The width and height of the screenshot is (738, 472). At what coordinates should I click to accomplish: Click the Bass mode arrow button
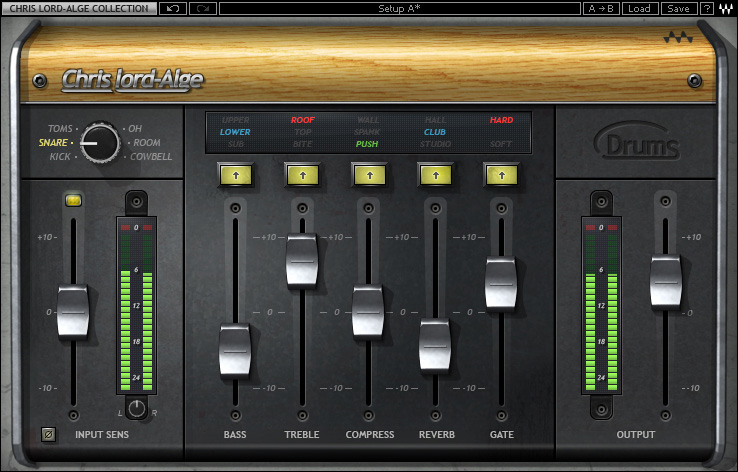pyautogui.click(x=236, y=176)
